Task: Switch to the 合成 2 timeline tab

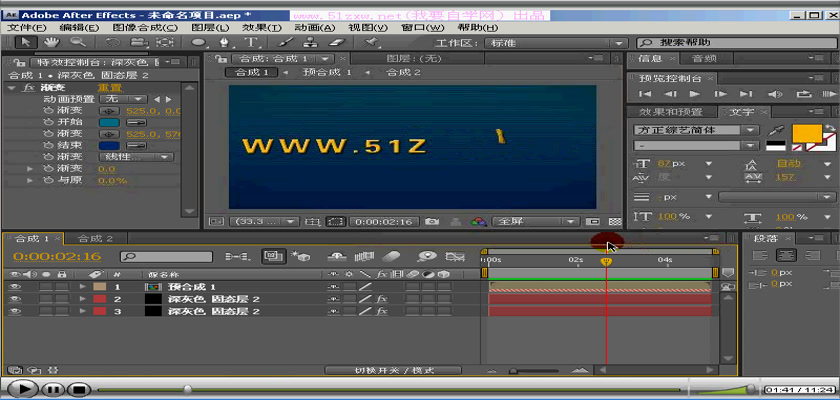Action: click(x=95, y=238)
